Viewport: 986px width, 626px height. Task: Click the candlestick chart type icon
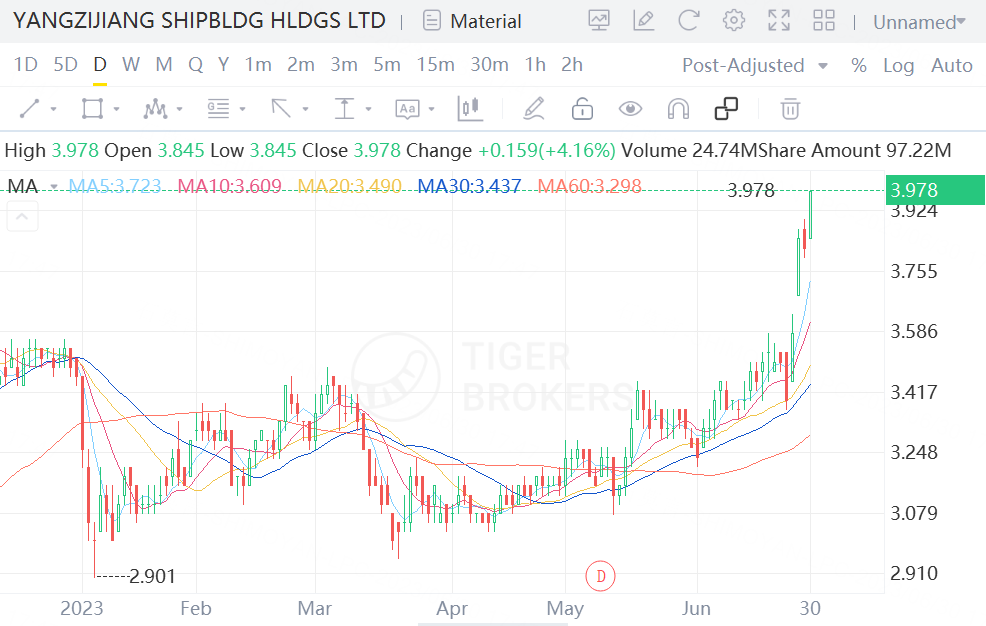pyautogui.click(x=470, y=109)
